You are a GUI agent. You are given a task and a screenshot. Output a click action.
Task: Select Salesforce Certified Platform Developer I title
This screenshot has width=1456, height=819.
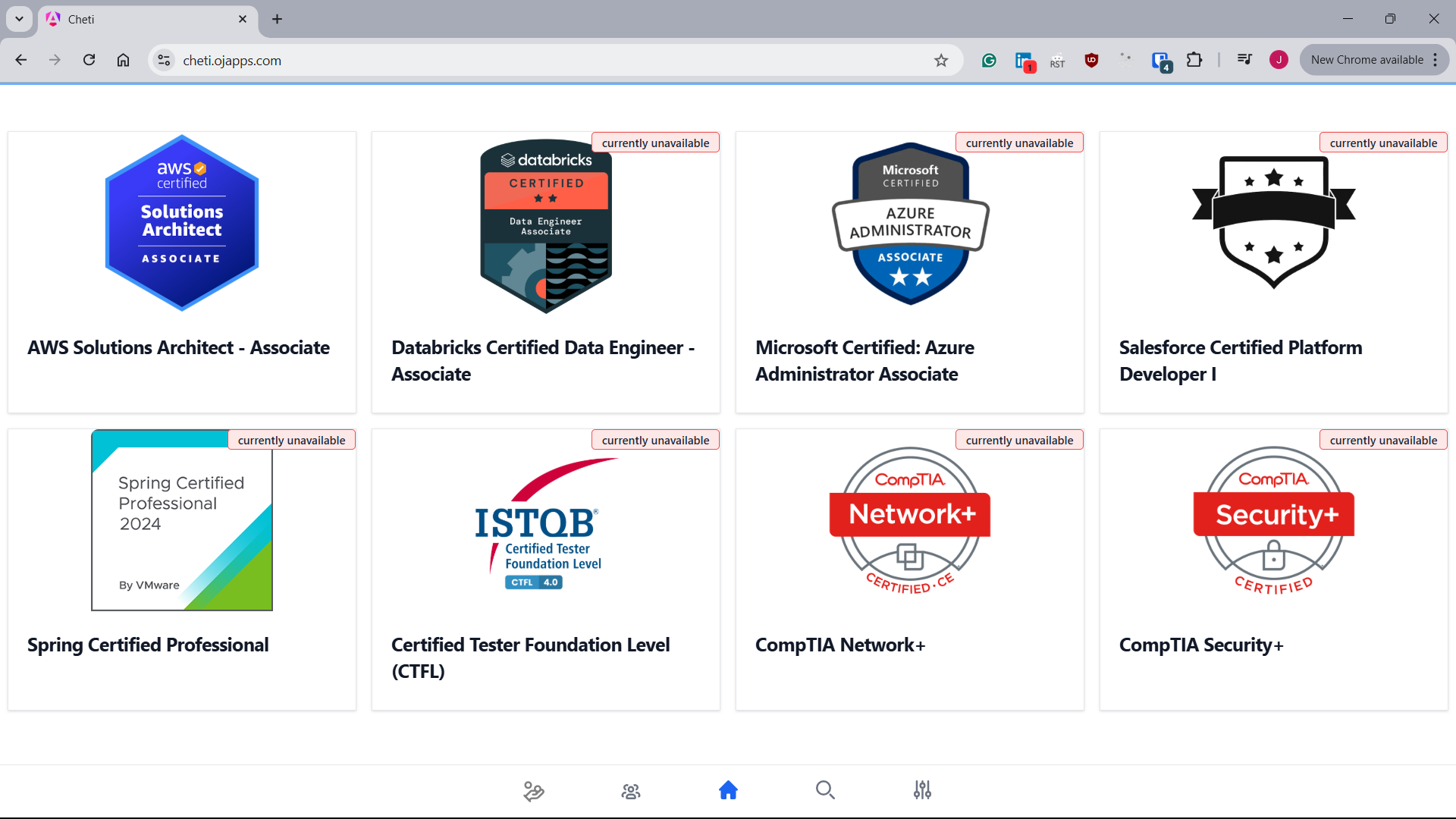coord(1241,361)
